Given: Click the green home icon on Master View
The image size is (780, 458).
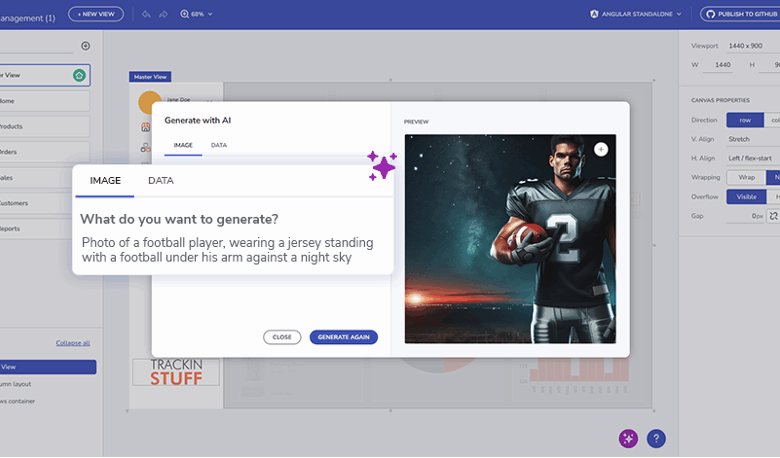Looking at the screenshot, I should [x=79, y=75].
